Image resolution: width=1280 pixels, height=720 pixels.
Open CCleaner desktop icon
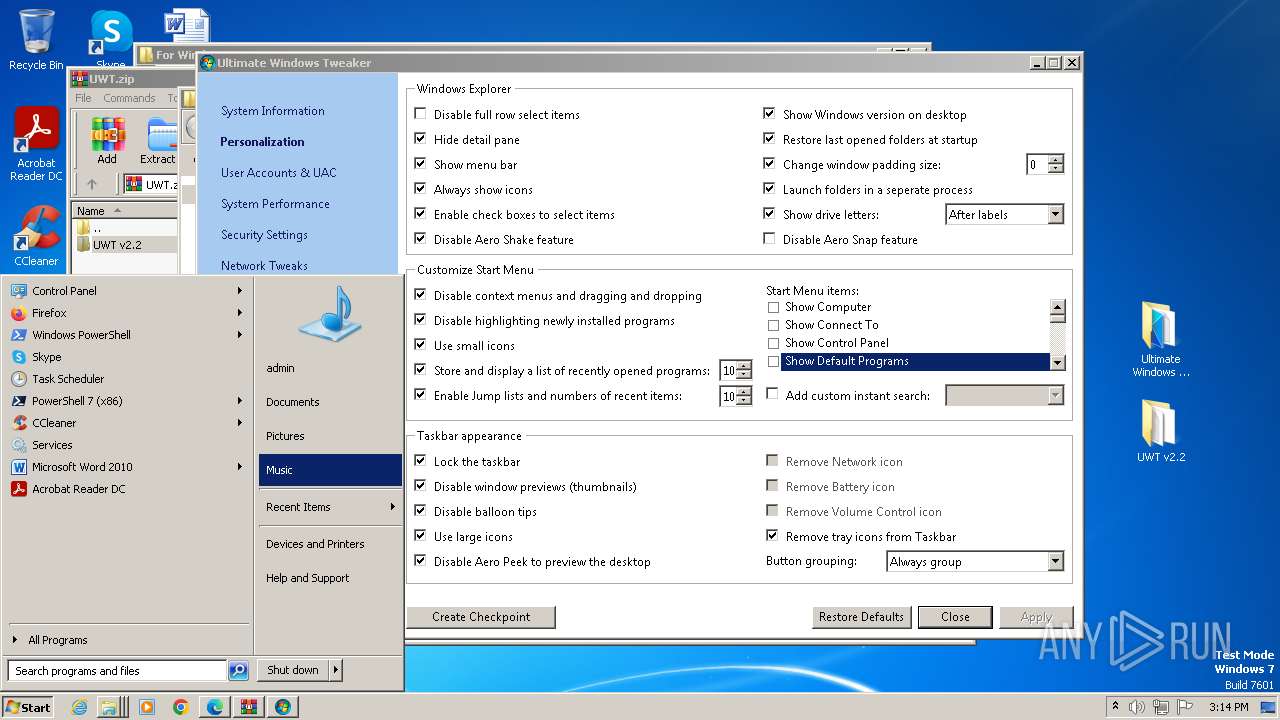36,236
